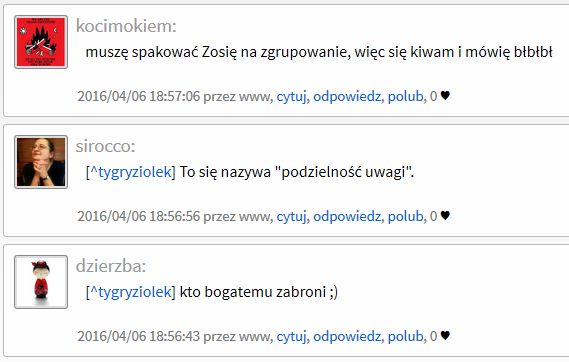Open sirocco's profile photo avatar

click(x=41, y=162)
